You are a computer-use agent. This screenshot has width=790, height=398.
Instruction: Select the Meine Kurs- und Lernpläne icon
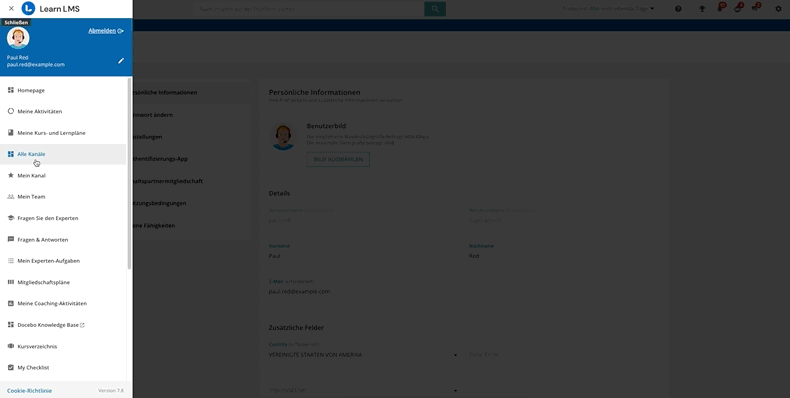(11, 132)
